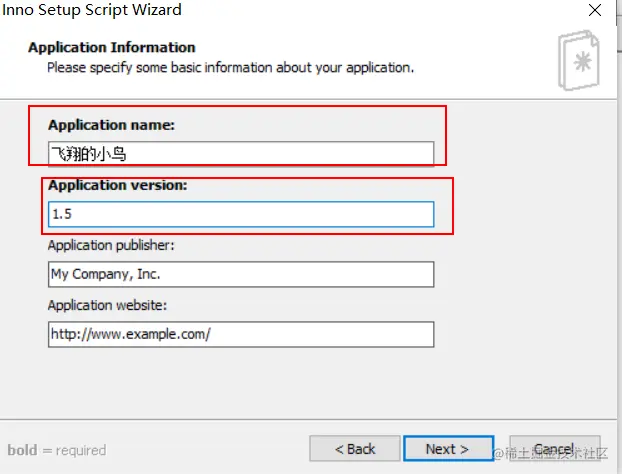The image size is (622, 474).
Task: Select the Application publisher text box
Action: (241, 274)
